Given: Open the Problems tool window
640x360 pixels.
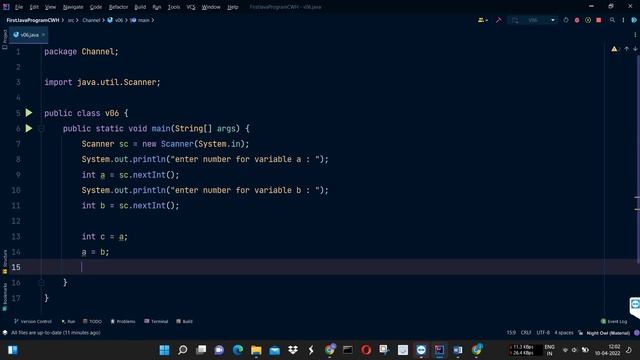Looking at the screenshot, I should [x=123, y=321].
